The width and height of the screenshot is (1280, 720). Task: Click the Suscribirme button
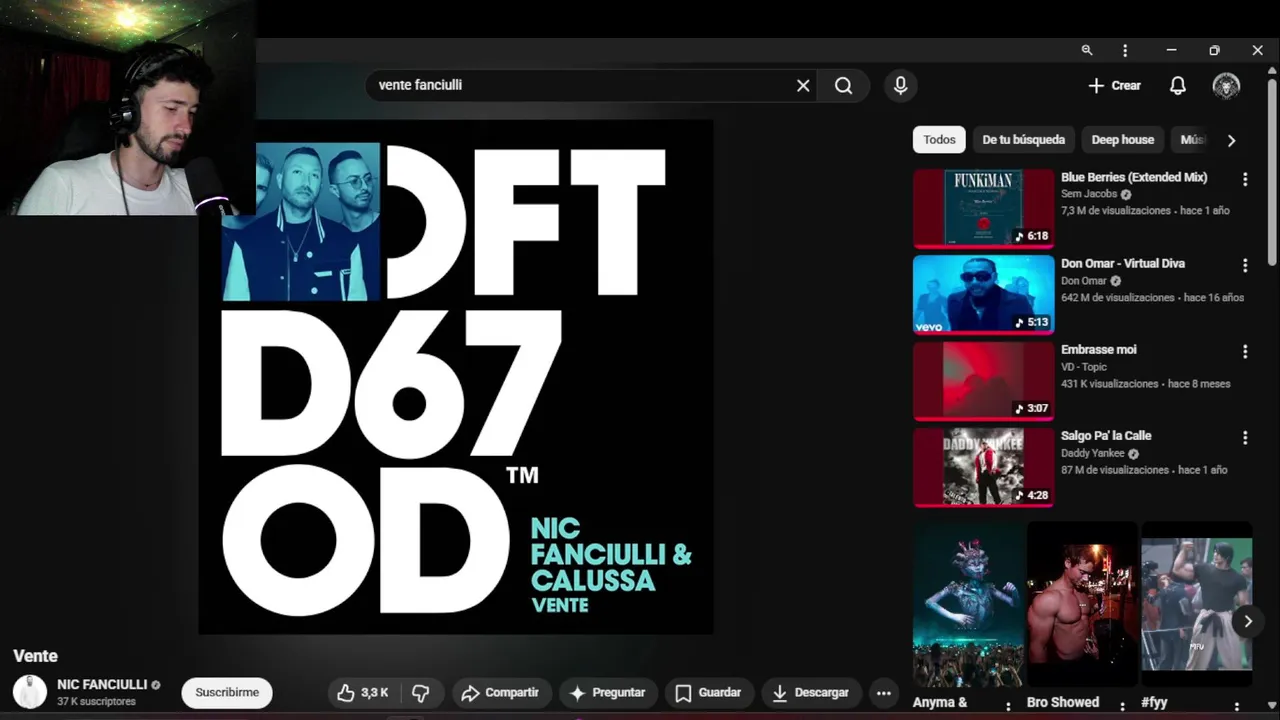click(227, 692)
